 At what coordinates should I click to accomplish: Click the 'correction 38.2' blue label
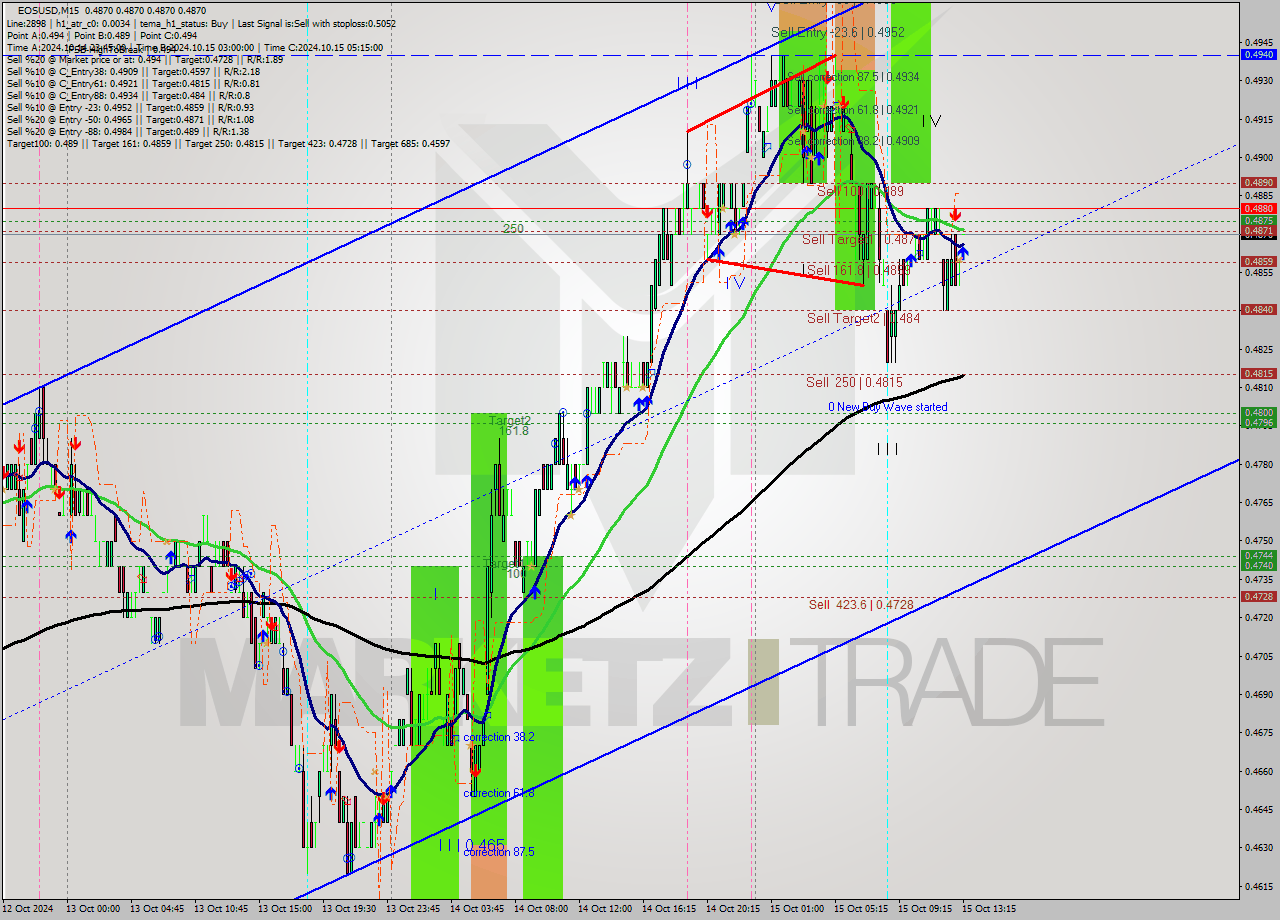click(x=498, y=736)
